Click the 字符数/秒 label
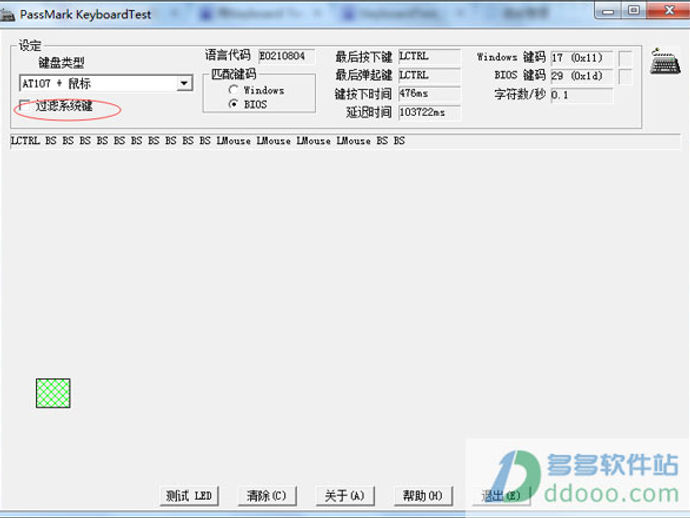 tap(520, 94)
